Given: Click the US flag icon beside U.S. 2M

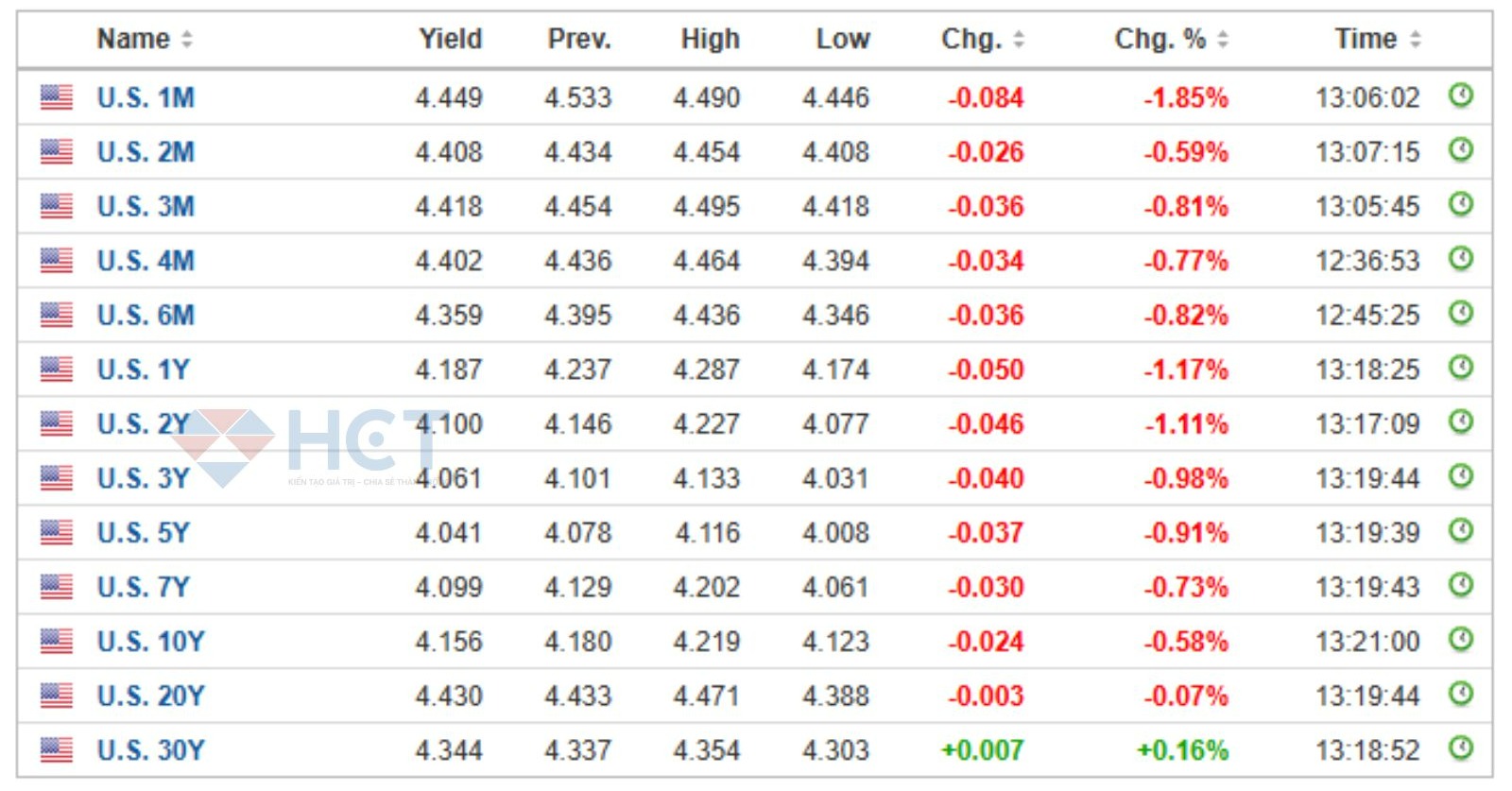Looking at the screenshot, I should point(57,151).
